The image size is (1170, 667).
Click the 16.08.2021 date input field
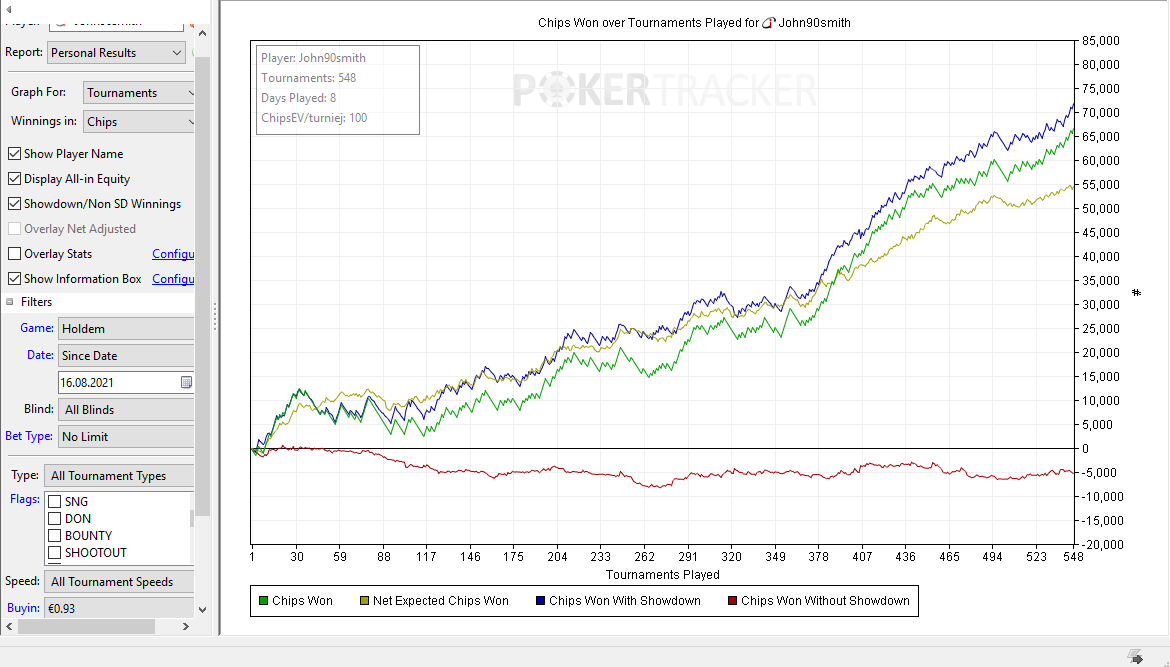pyautogui.click(x=116, y=383)
